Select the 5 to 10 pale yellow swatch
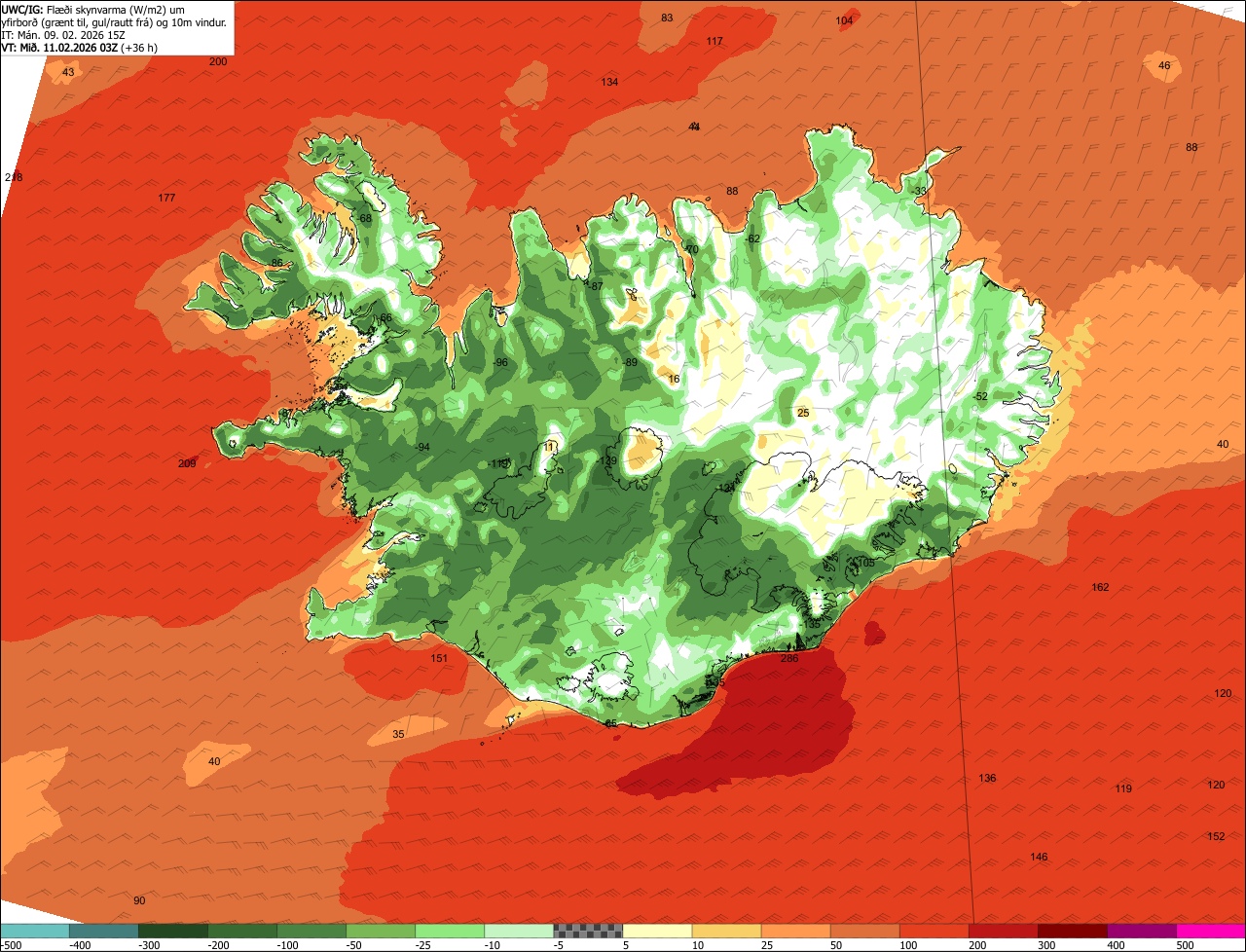1246x952 pixels. [657, 931]
